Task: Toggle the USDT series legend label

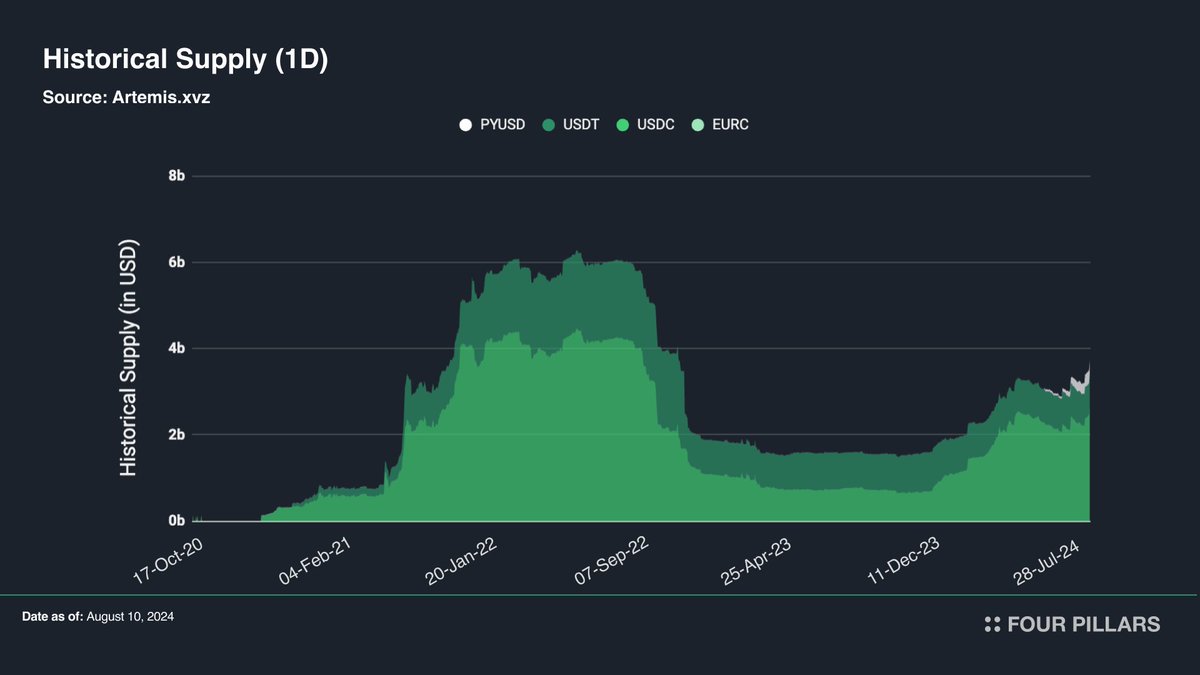Action: coord(582,125)
